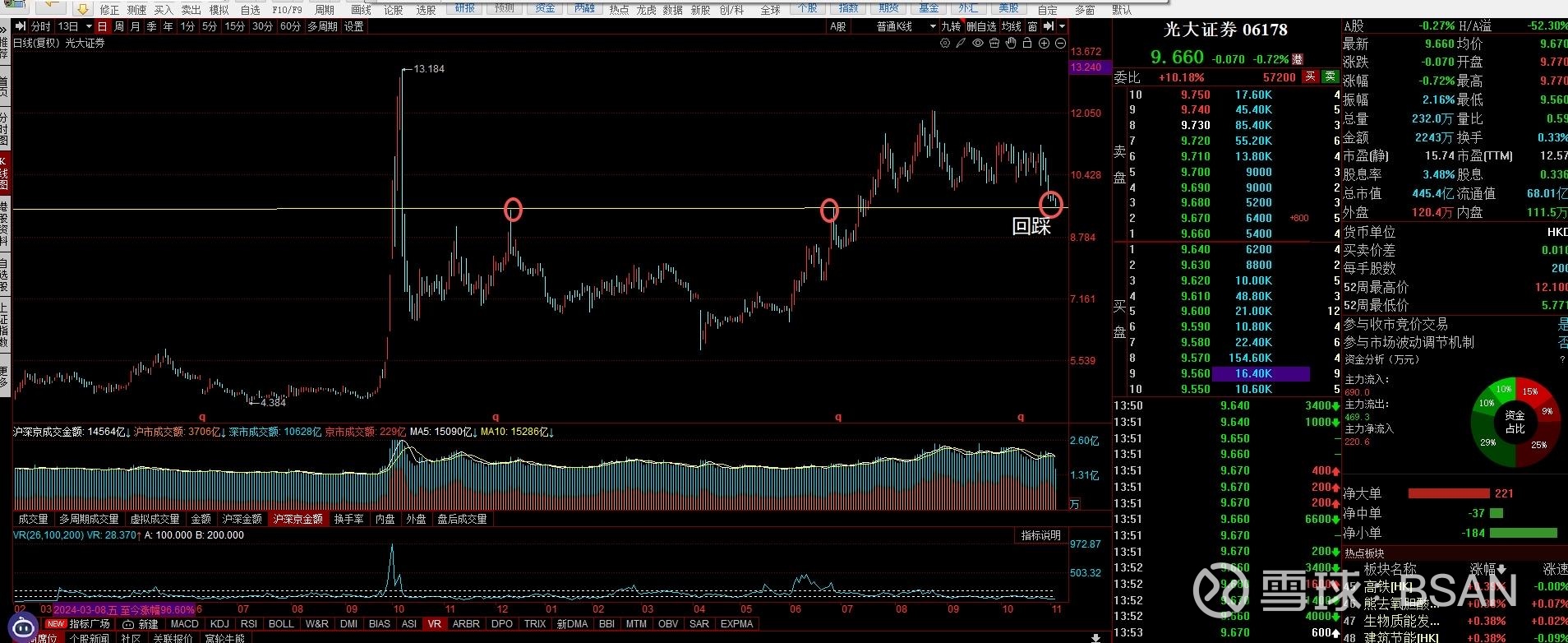Switch to 沪深金额 tab
This screenshot has width=1568, height=643.
click(242, 519)
